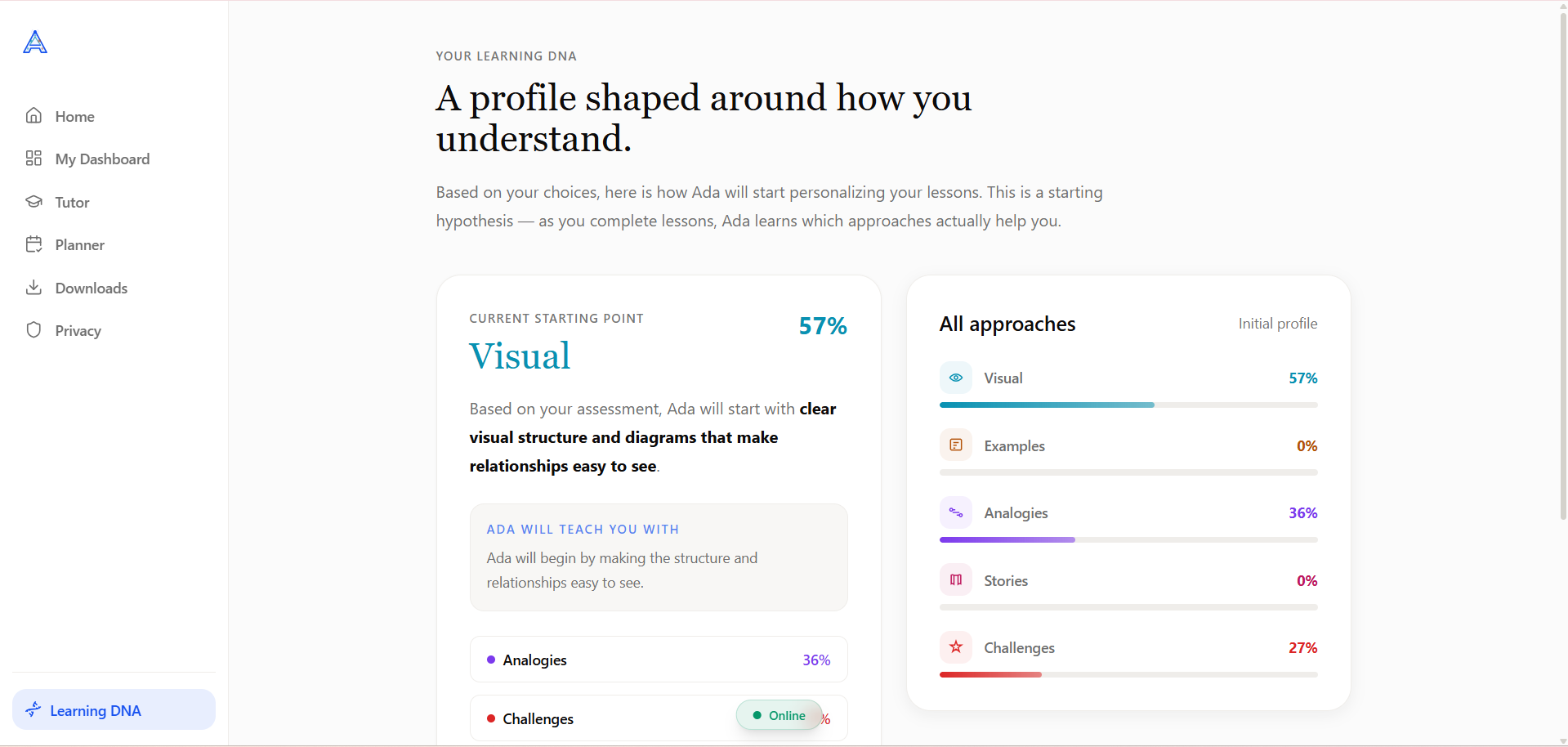Select the Challenges row in starting point card
1568x747 pixels.
pos(659,718)
